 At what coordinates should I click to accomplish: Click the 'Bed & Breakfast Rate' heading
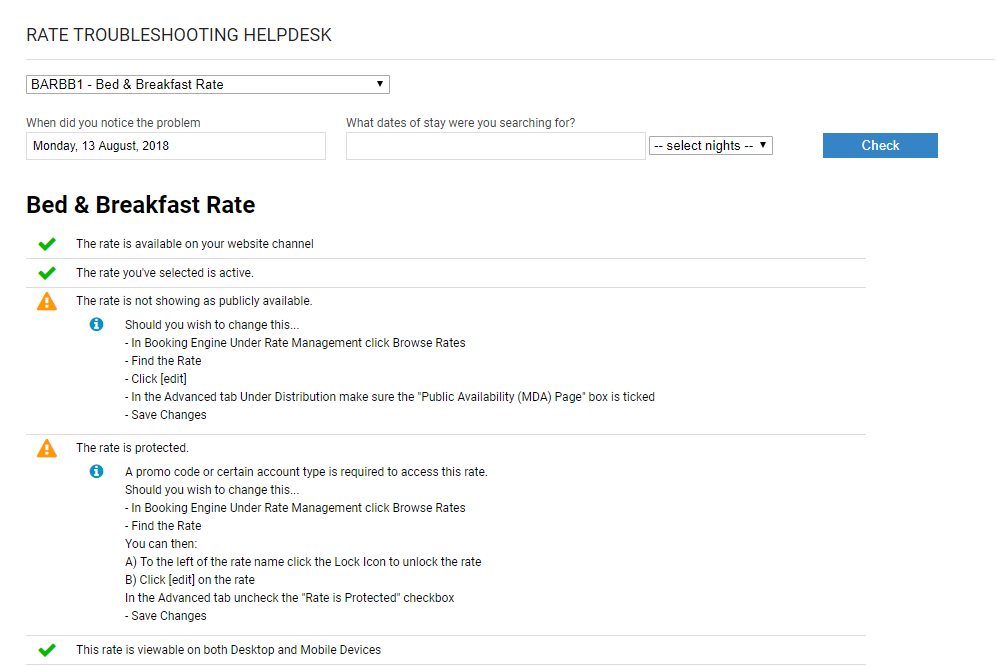(x=140, y=205)
